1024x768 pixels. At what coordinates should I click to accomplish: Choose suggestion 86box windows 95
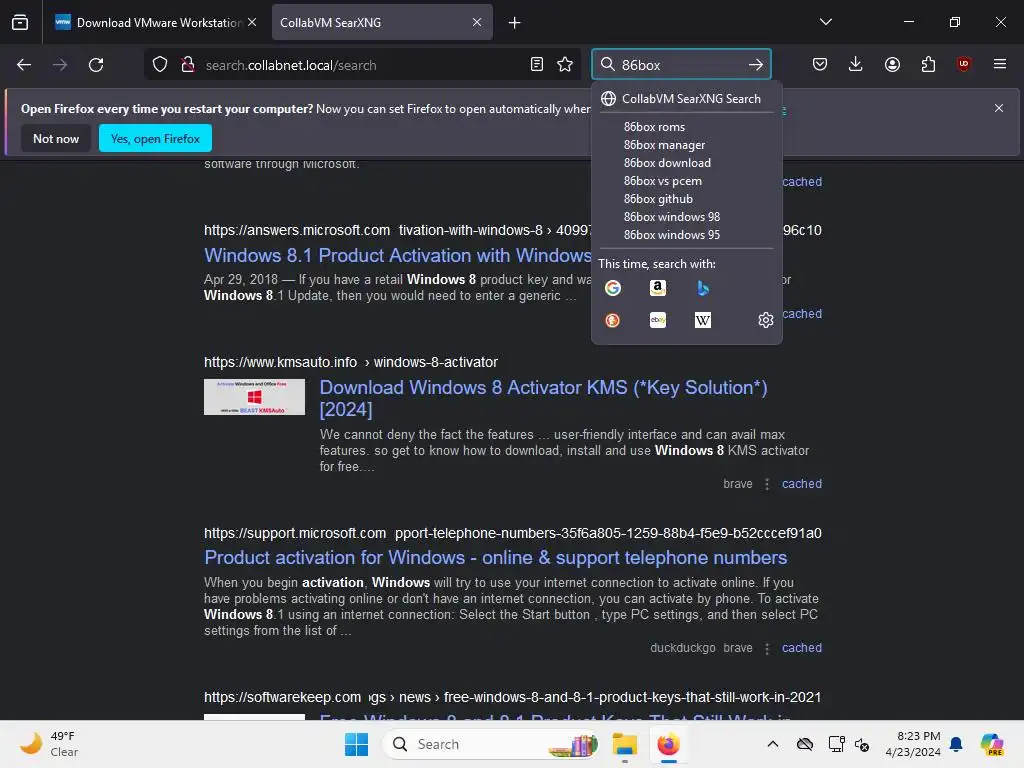click(x=671, y=234)
